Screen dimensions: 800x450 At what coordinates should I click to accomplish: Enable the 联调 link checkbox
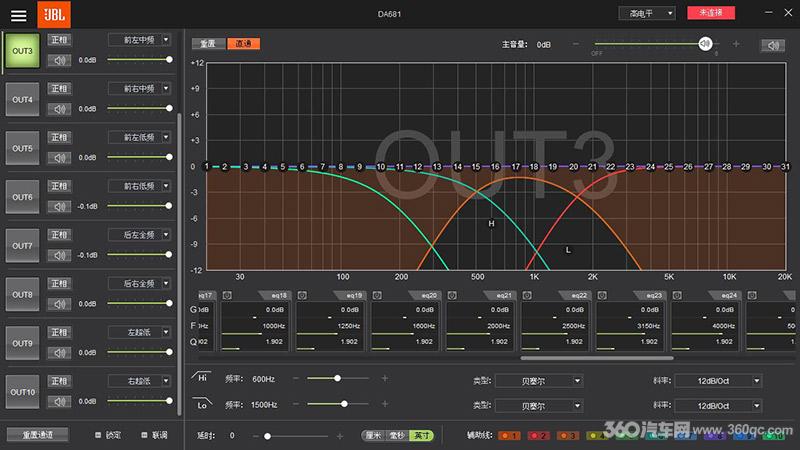pyautogui.click(x=144, y=435)
